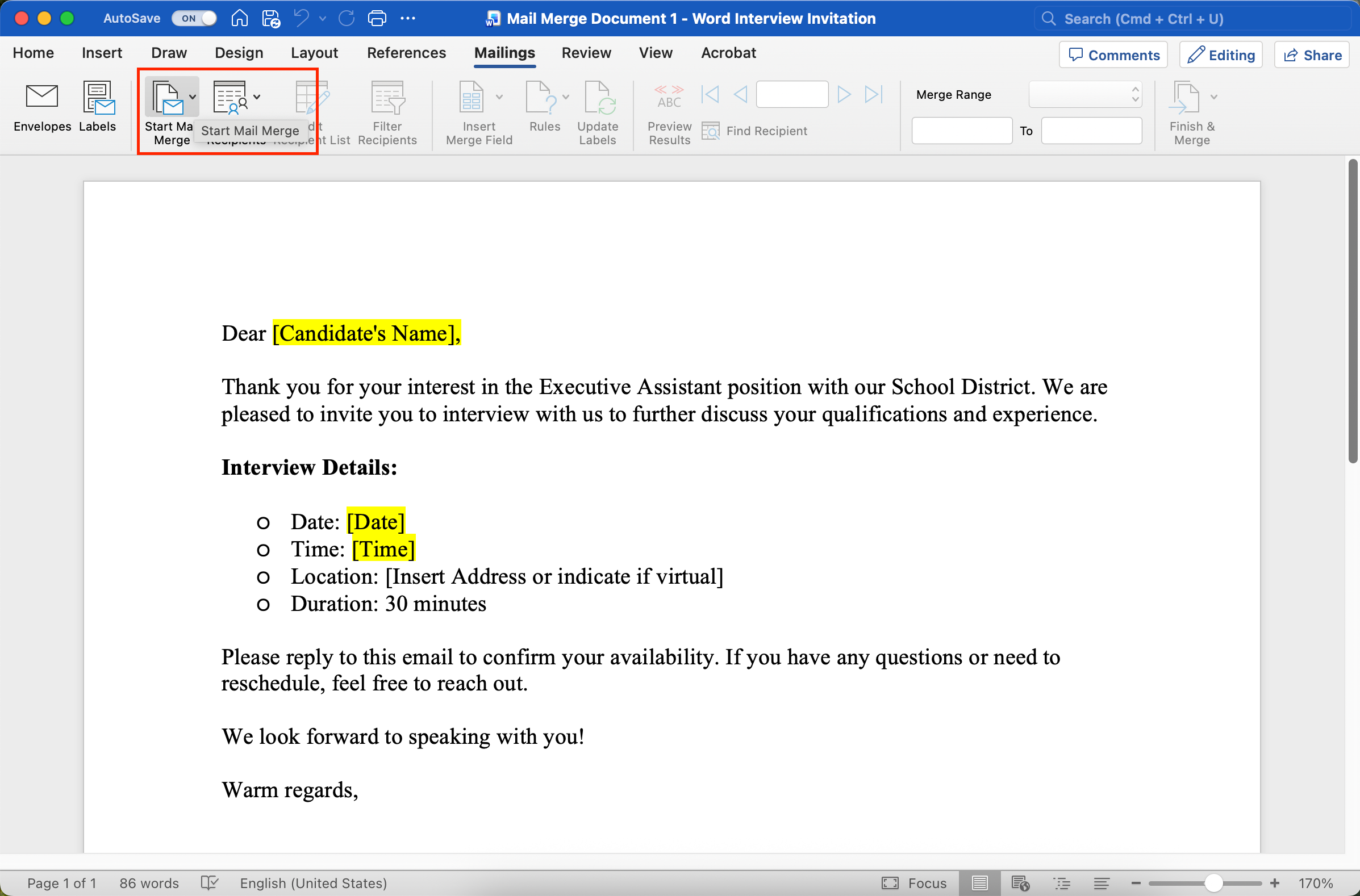Switch to Web Layout view button

tap(1020, 883)
